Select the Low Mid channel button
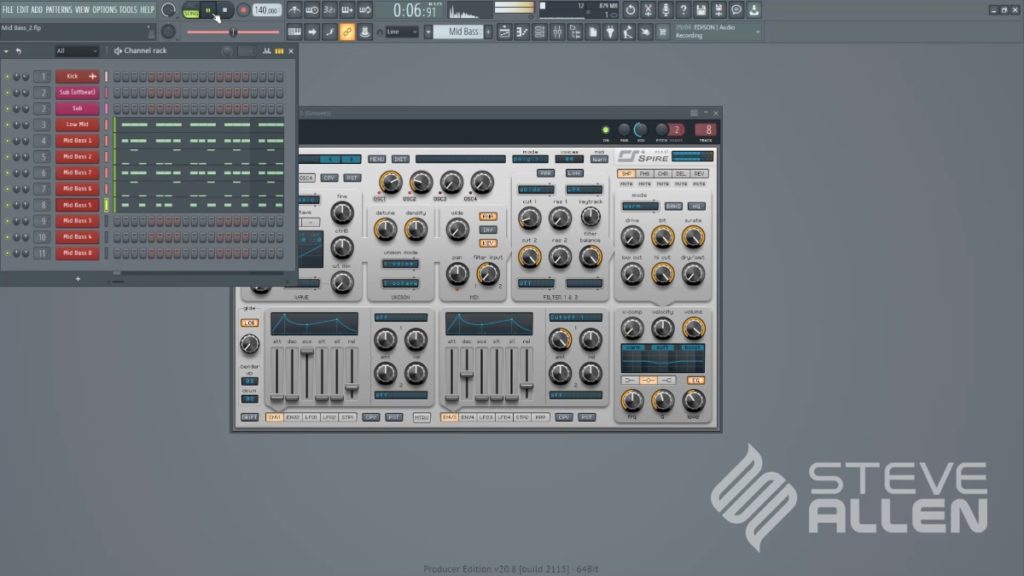The image size is (1024, 576). [x=77, y=125]
